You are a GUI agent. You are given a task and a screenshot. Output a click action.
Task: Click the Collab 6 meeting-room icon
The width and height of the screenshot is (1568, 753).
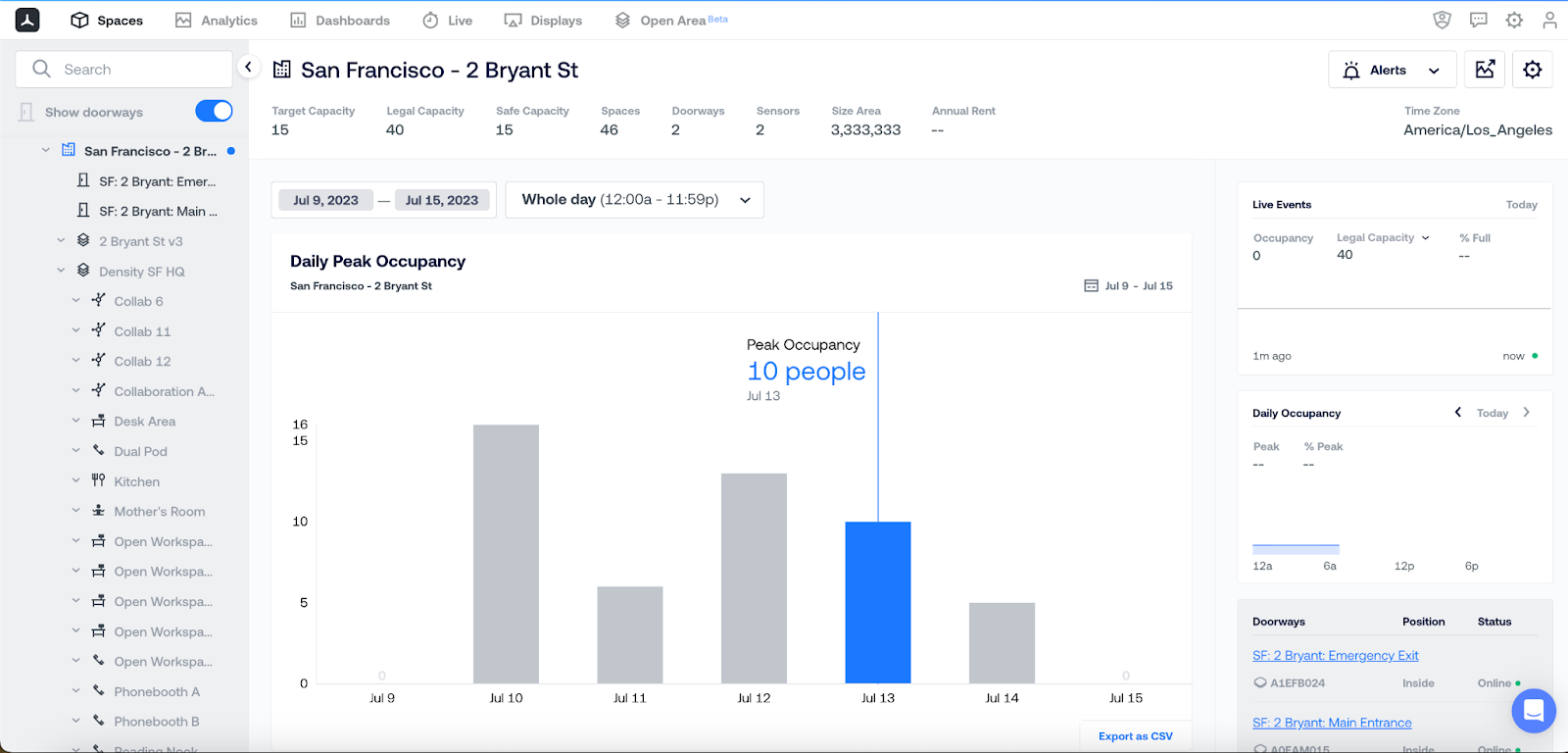[x=98, y=300]
